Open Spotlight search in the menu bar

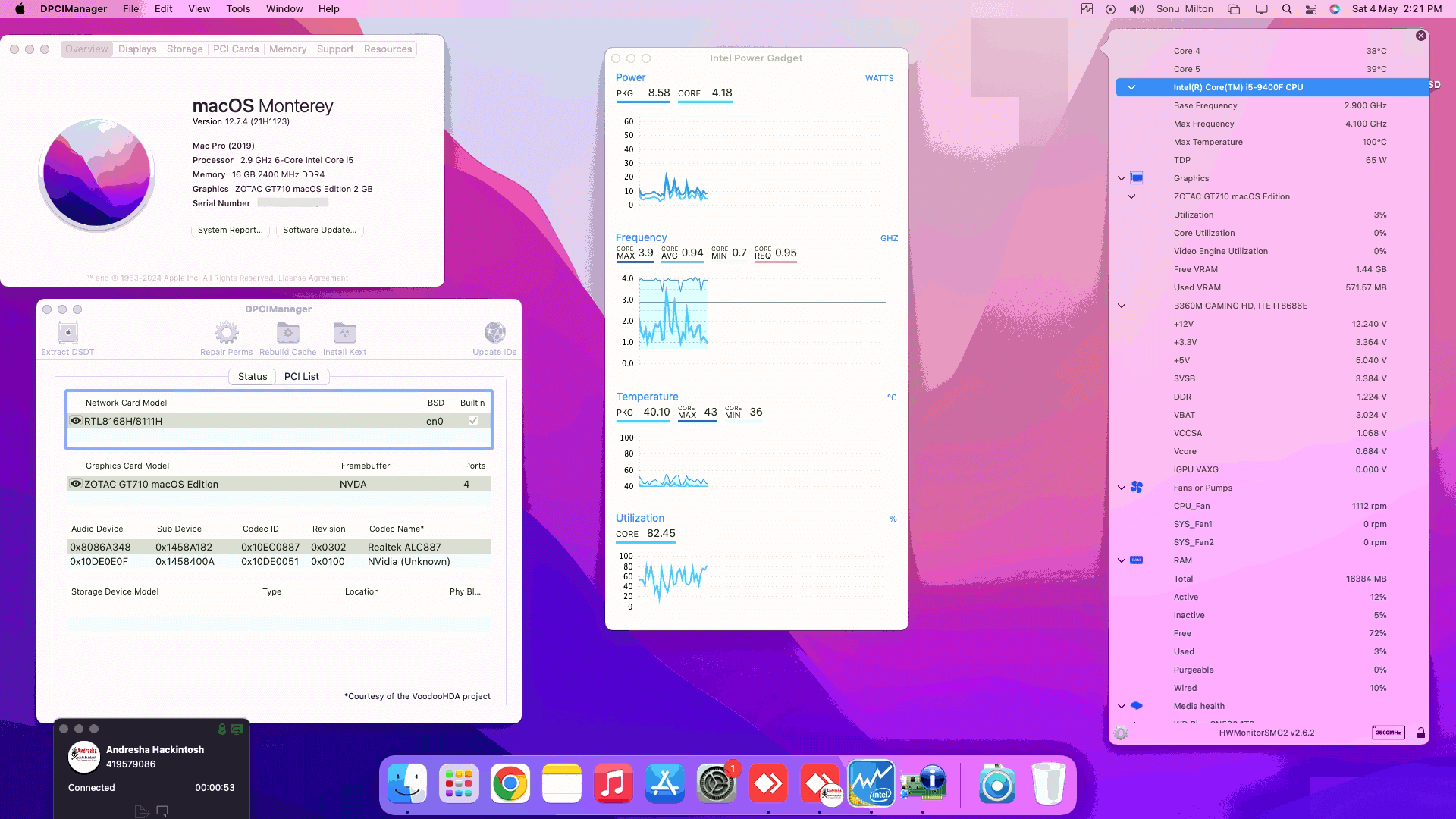pos(1287,9)
